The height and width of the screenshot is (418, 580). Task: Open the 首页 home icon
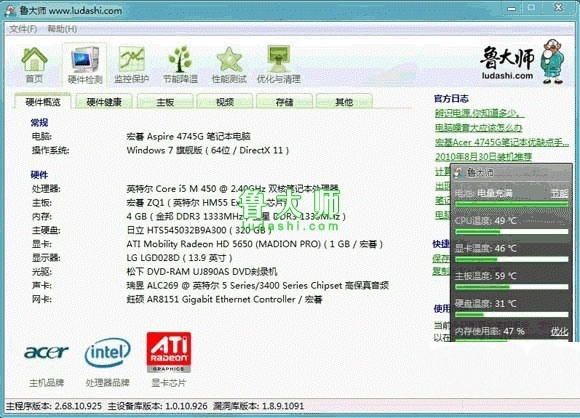tap(34, 65)
